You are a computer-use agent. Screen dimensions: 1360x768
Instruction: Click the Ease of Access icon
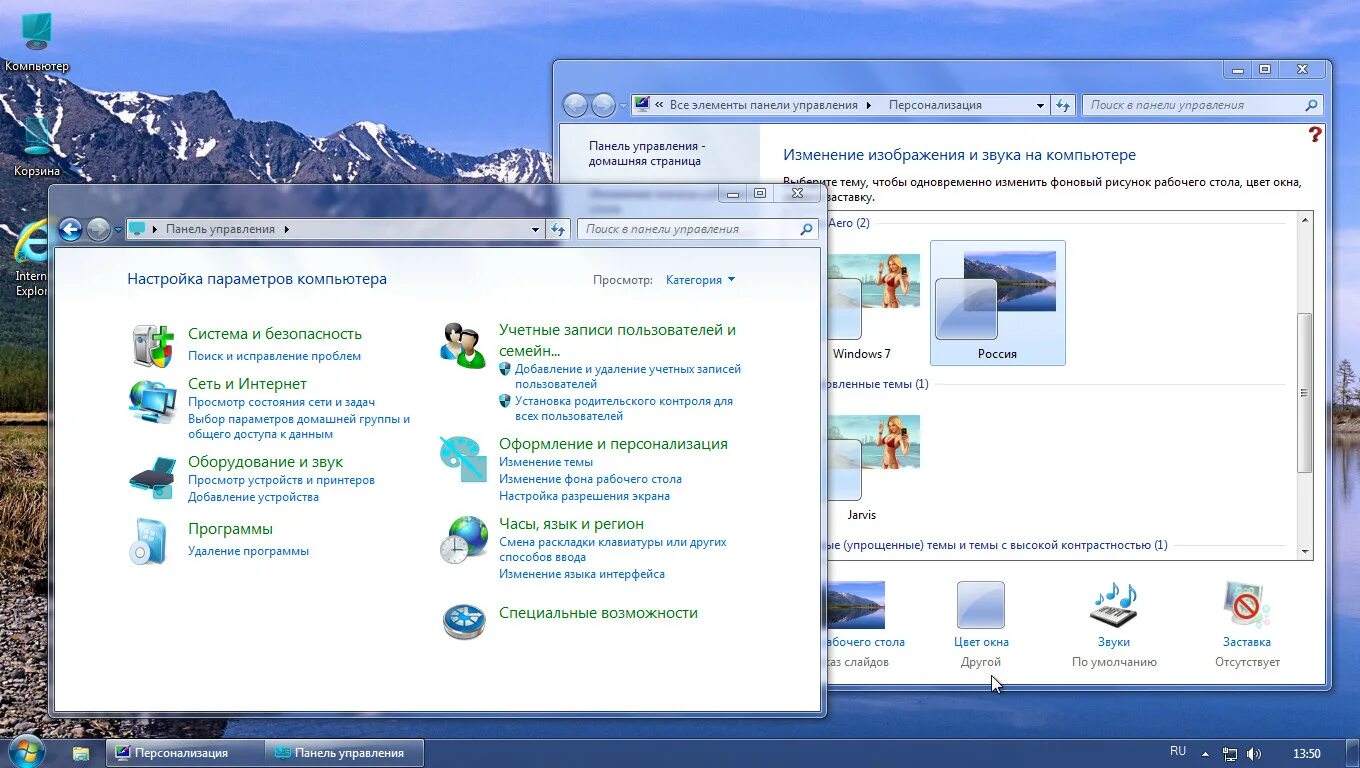pos(464,620)
